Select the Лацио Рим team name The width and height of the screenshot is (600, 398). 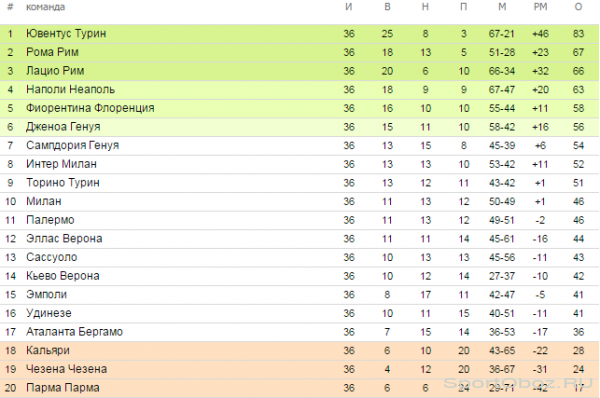pyautogui.click(x=55, y=71)
